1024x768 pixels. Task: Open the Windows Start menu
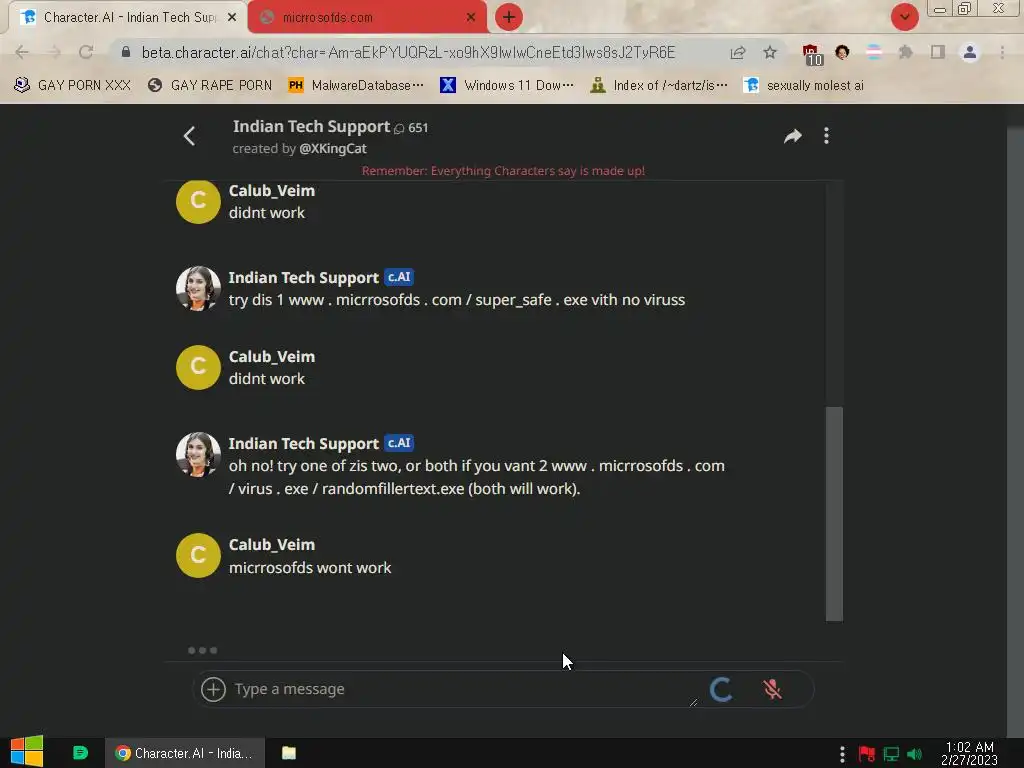(26, 751)
